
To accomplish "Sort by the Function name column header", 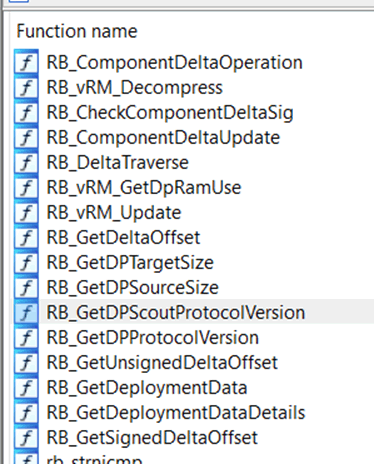I will pos(77,31).
